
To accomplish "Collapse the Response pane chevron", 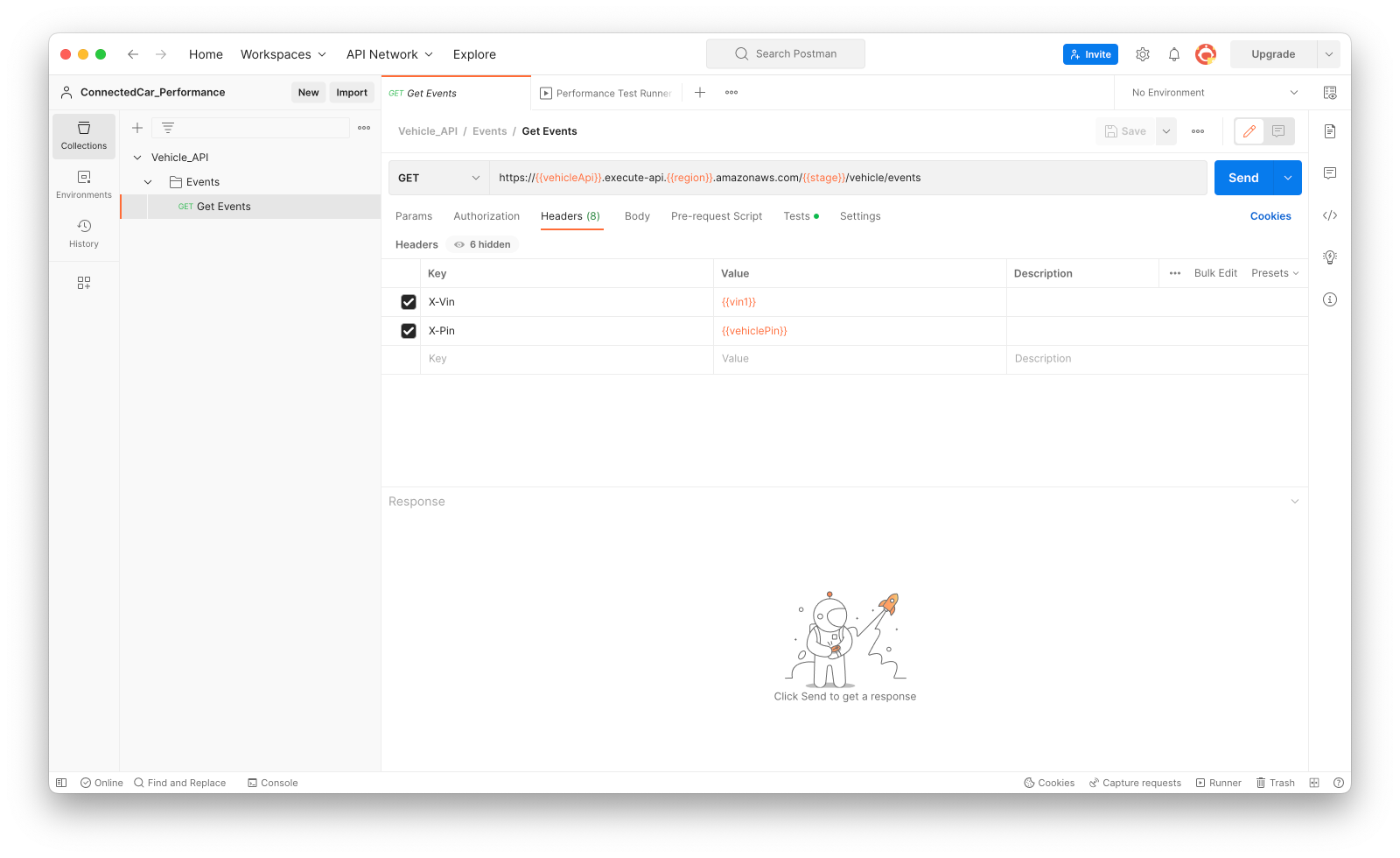I will [1295, 502].
